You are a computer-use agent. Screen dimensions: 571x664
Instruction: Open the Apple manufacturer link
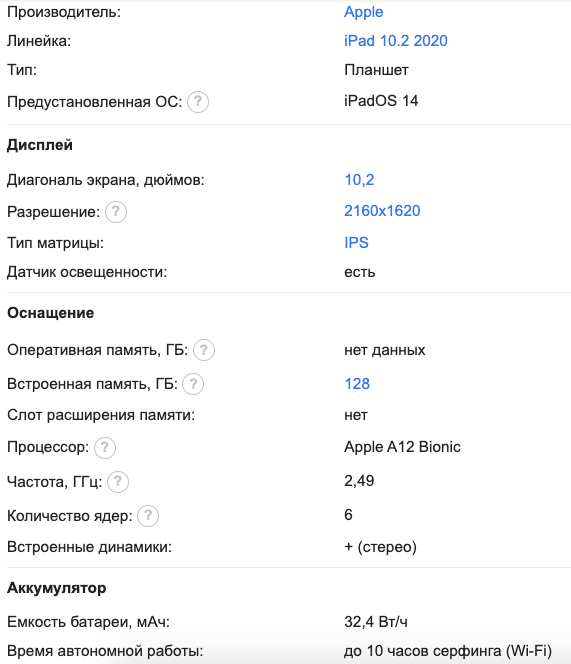[x=363, y=12]
